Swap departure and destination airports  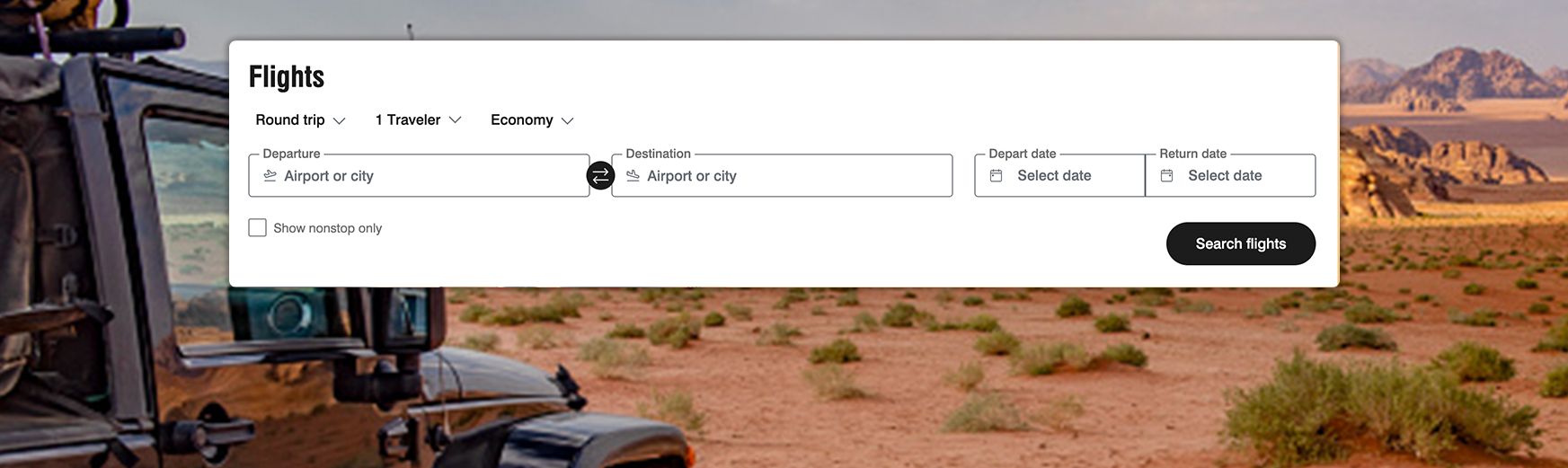pyautogui.click(x=600, y=175)
